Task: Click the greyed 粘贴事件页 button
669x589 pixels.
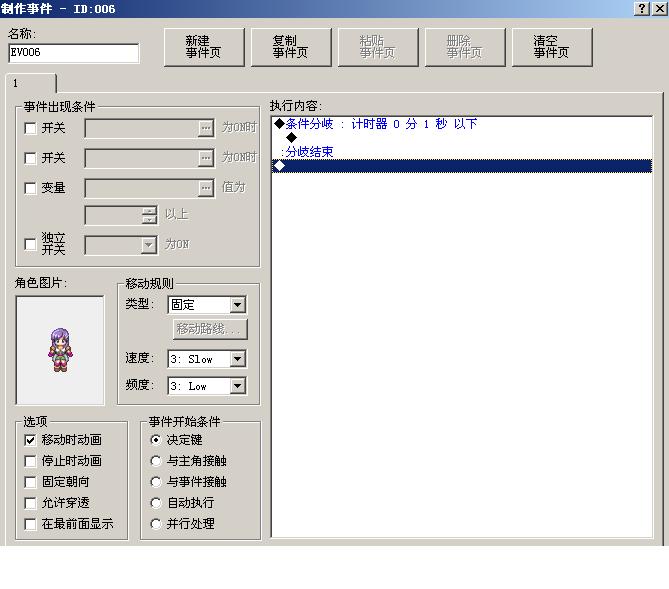Action: (378, 47)
